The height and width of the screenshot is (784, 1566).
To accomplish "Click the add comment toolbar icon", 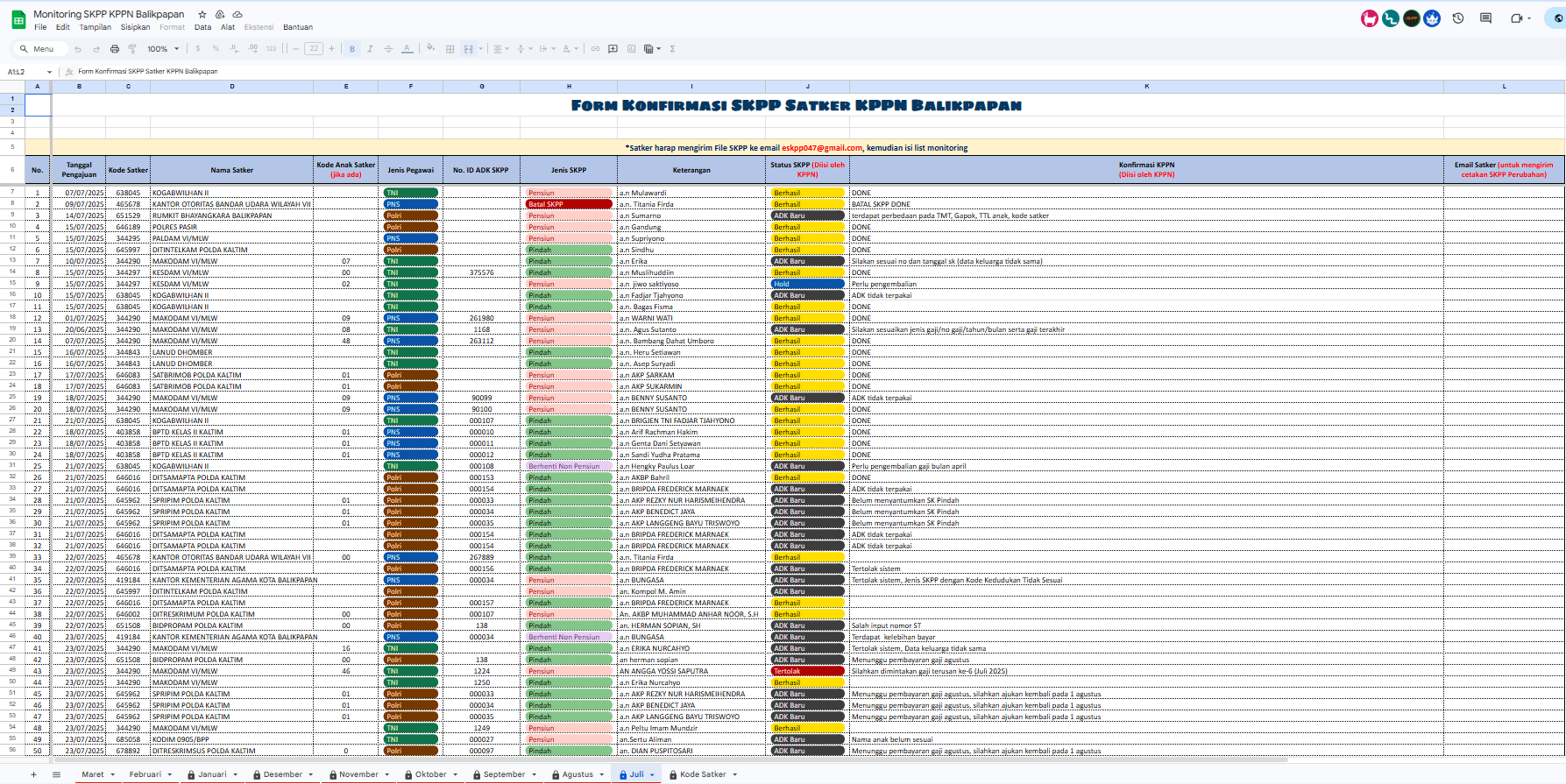I will (613, 49).
